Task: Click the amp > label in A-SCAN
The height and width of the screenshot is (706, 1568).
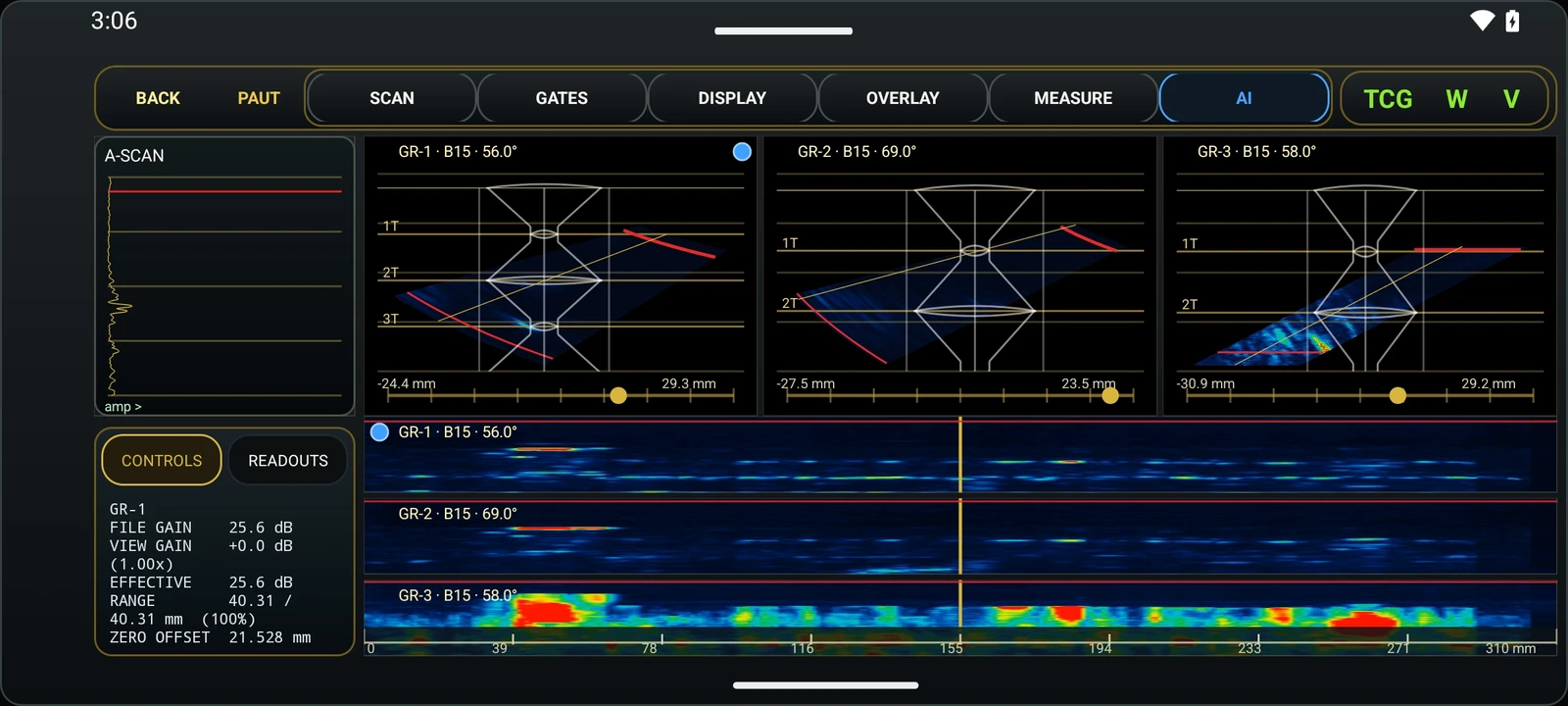Action: point(122,406)
